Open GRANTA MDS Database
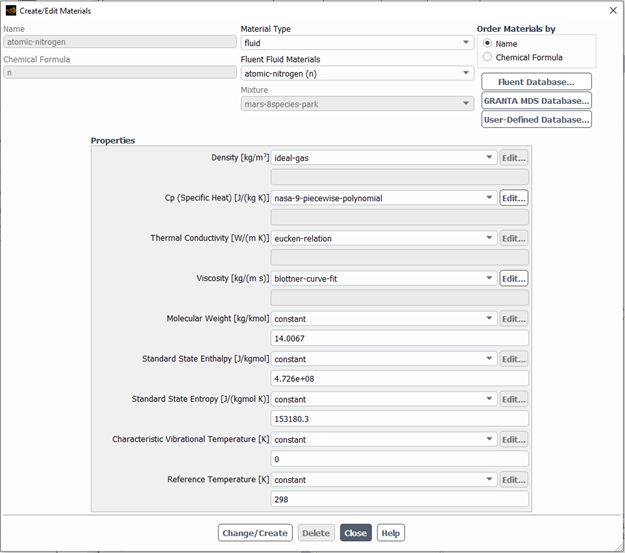The width and height of the screenshot is (625, 553). click(x=536, y=101)
